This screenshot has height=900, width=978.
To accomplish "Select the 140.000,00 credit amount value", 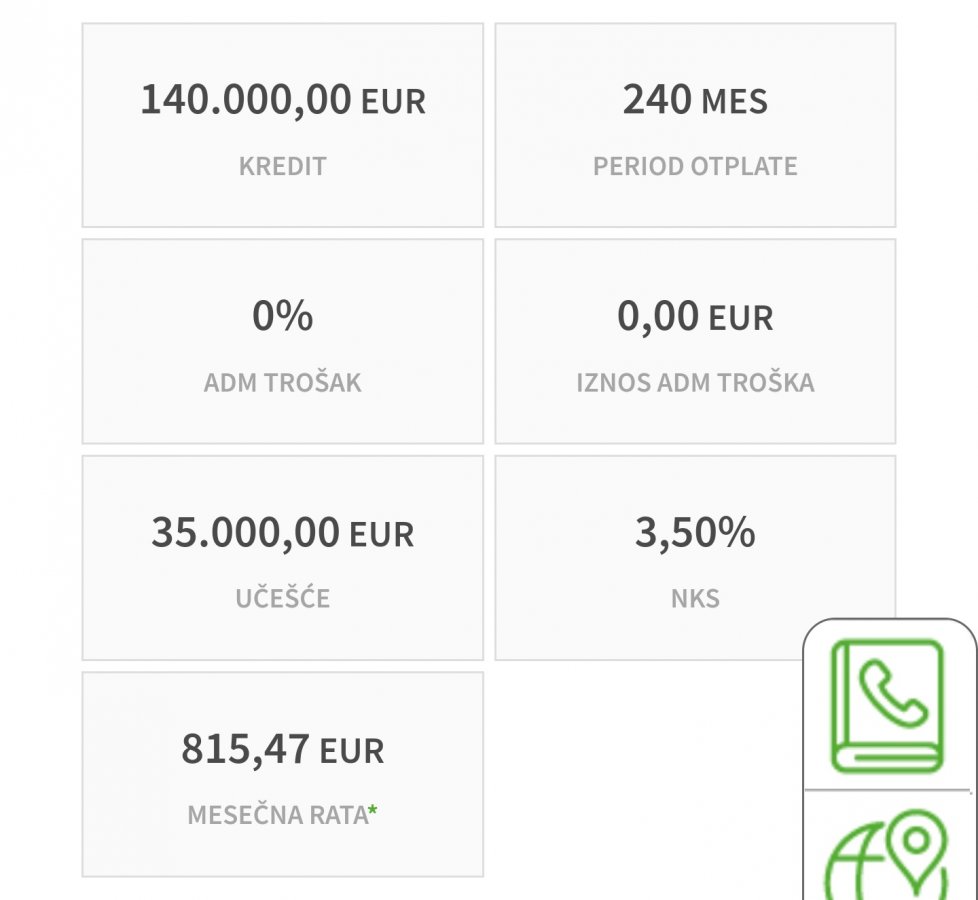I will coord(246,100).
